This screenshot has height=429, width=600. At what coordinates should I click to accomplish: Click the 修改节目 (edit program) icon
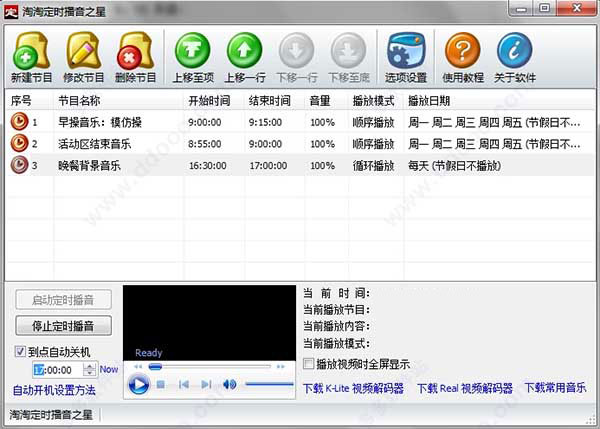[x=83, y=51]
